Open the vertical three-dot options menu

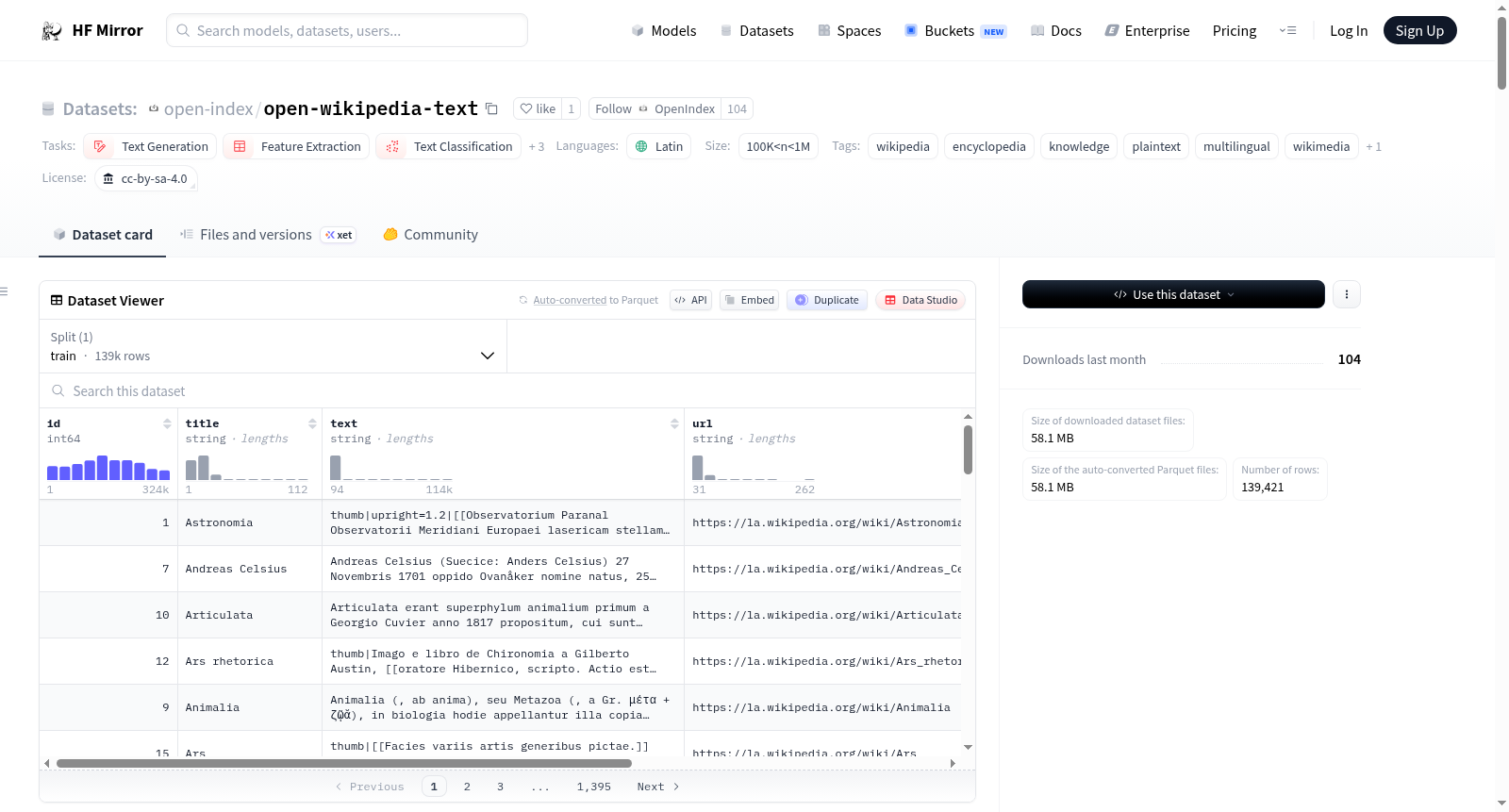[1346, 294]
